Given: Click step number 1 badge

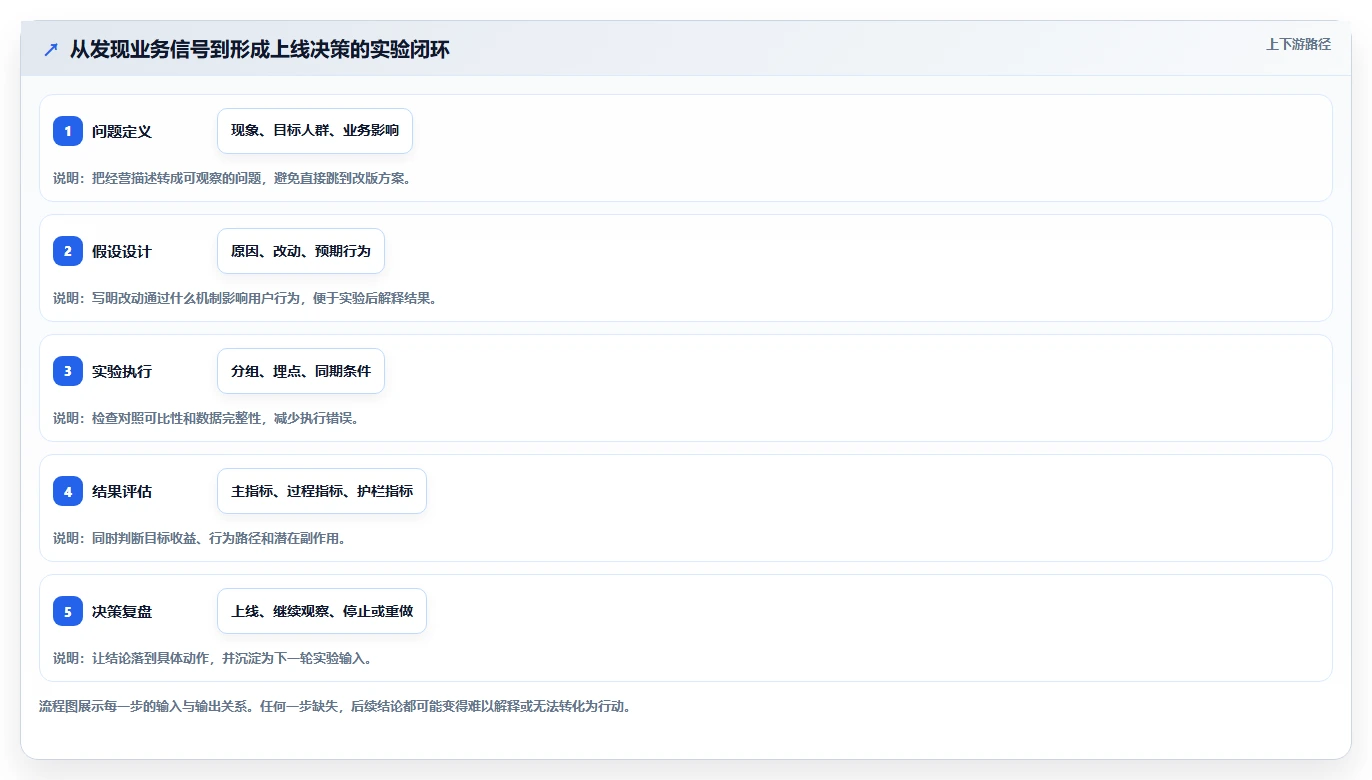Looking at the screenshot, I should tap(68, 131).
